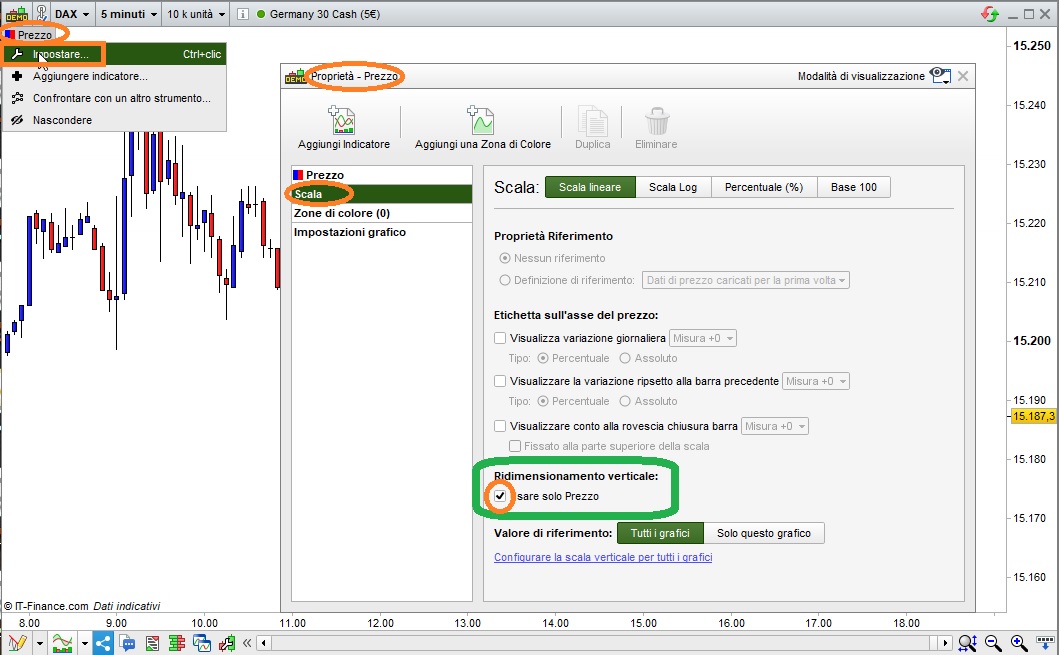This screenshot has height=655, width=1059.
Task: Click the panel with blue down arrow icon
Action: tap(1045, 641)
